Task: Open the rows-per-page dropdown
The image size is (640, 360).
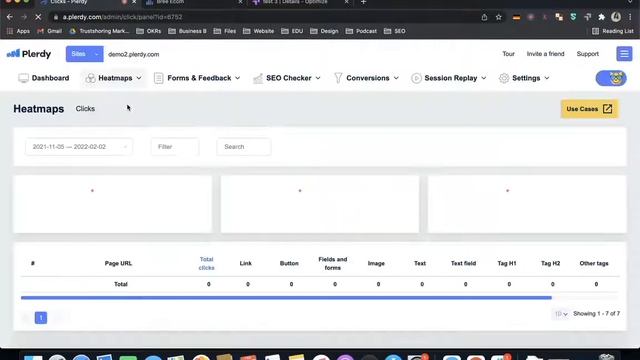Action: click(x=561, y=314)
